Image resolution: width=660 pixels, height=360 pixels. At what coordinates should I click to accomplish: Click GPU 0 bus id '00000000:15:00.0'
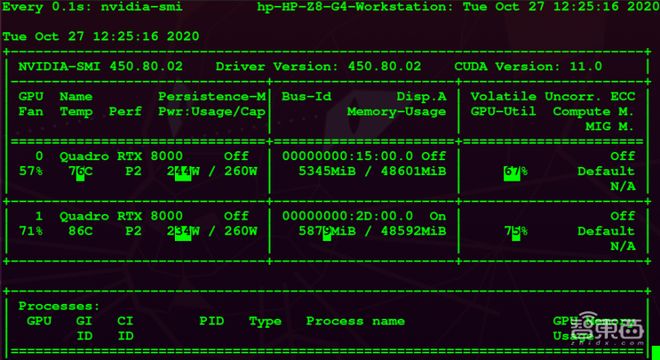coord(347,156)
